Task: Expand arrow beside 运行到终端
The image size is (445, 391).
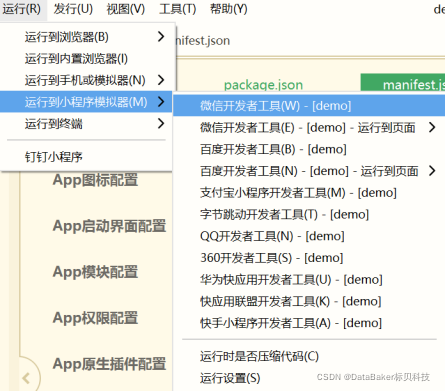Action: tap(161, 123)
